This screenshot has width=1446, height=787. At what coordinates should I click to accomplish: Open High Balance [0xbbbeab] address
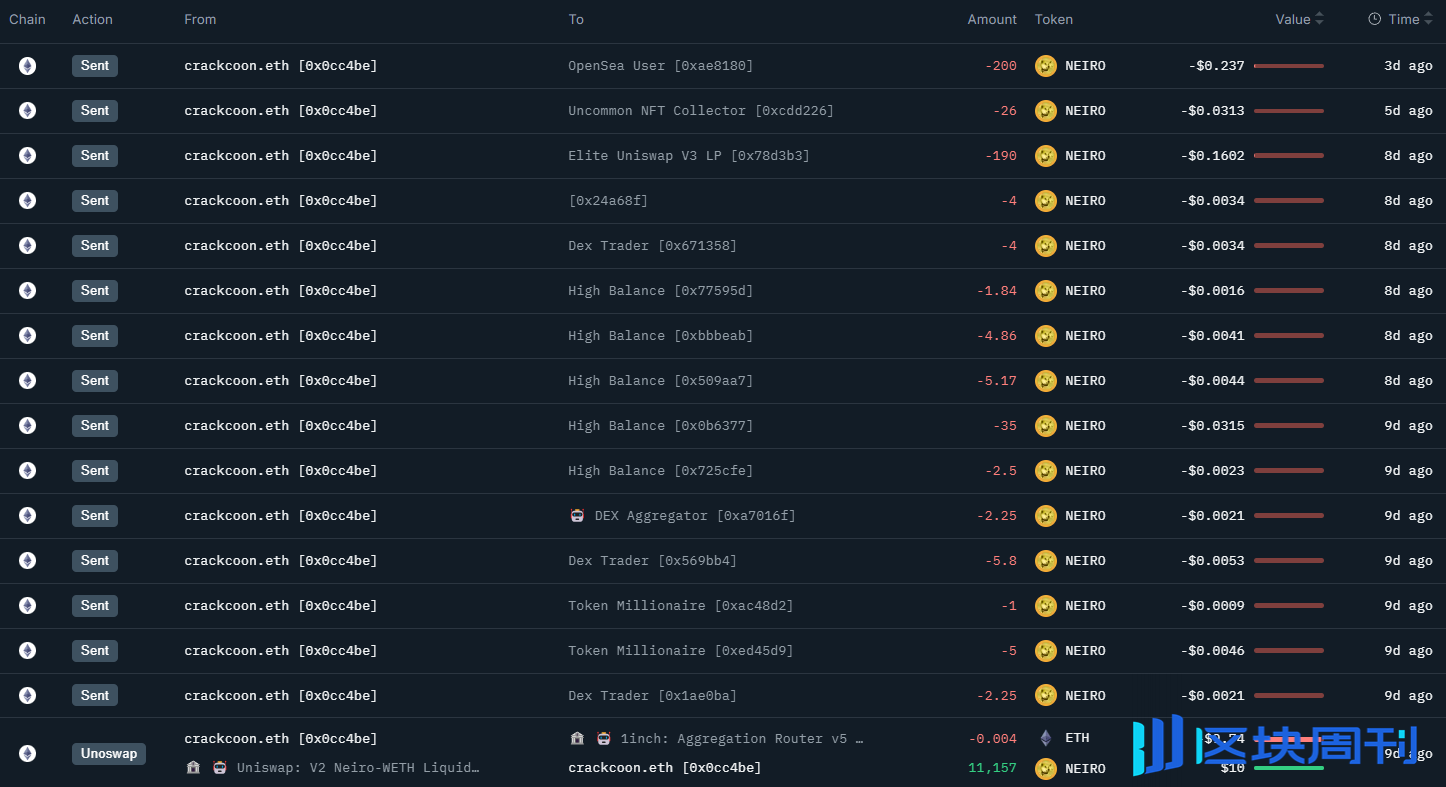(x=661, y=336)
